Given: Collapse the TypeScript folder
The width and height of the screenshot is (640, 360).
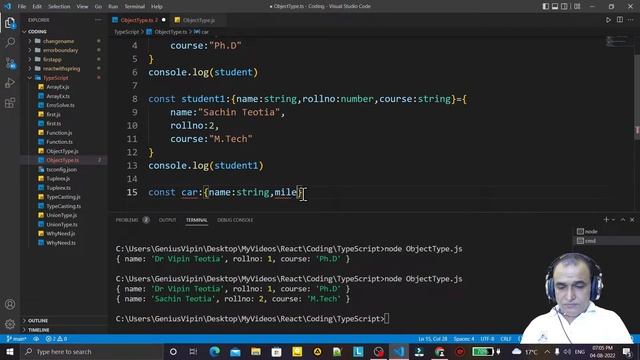Looking at the screenshot, I should coord(56,78).
